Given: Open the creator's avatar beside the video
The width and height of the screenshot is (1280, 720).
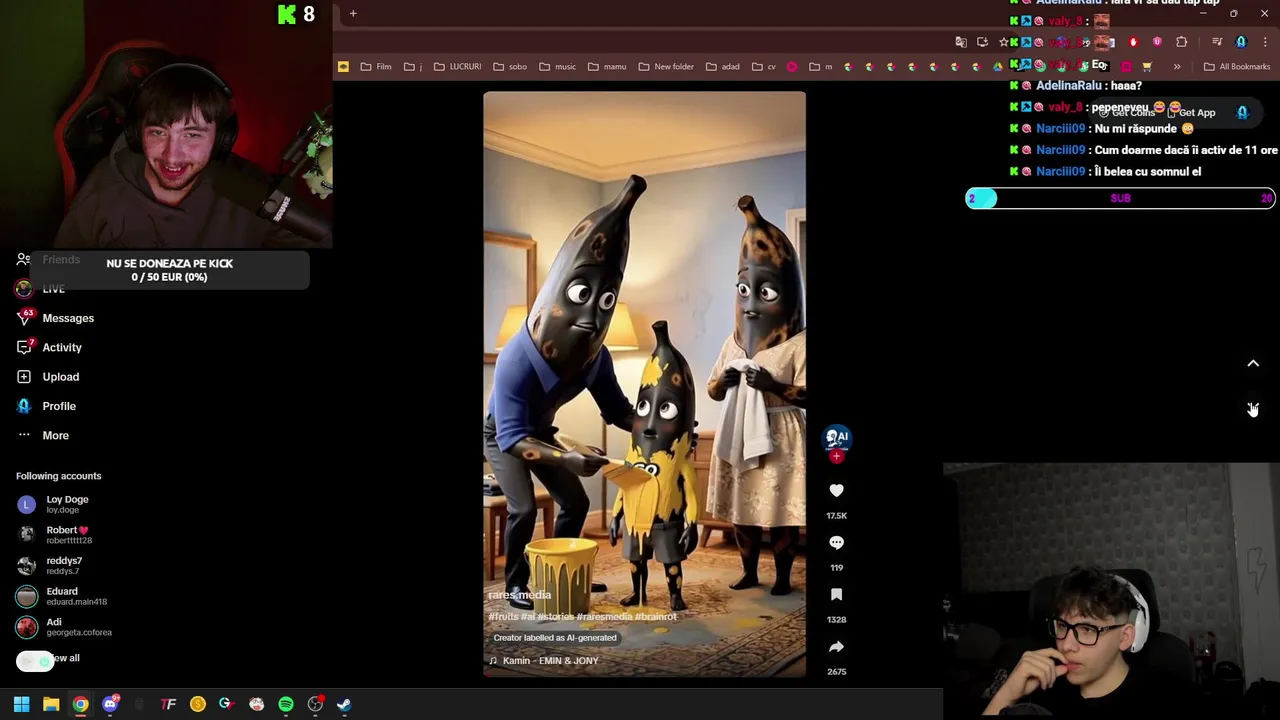Looking at the screenshot, I should coord(836,436).
